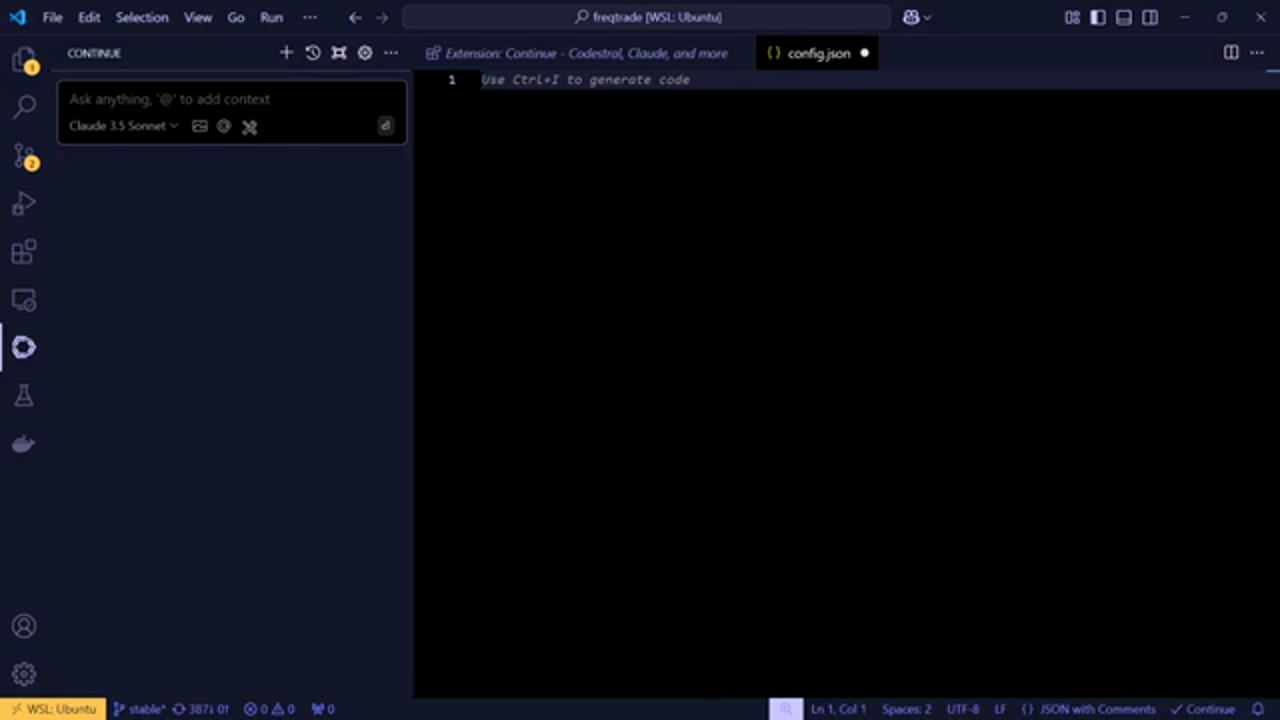Open Run and Debug view

point(24,204)
